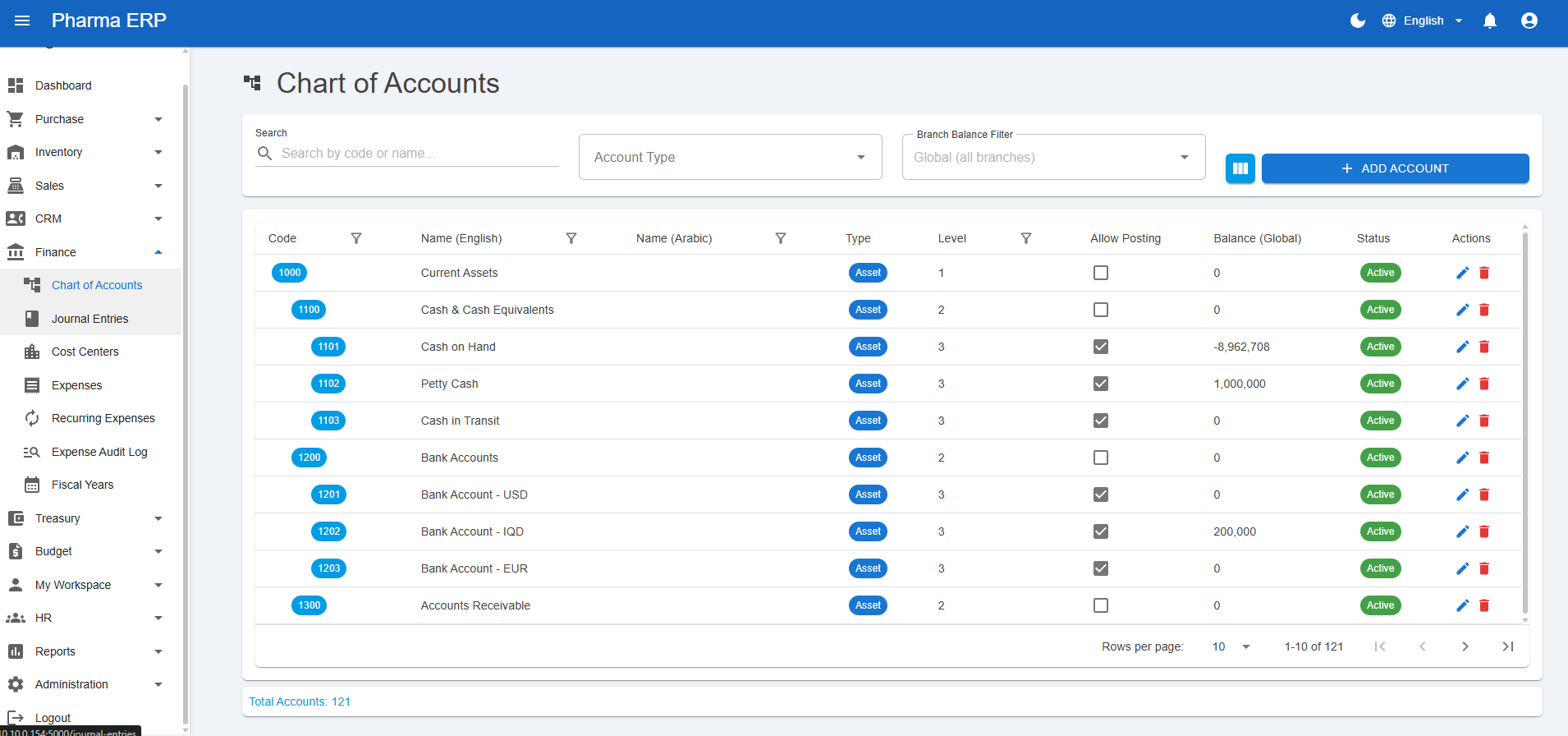The height and width of the screenshot is (736, 1568).
Task: Click account code 1200 chip
Action: (309, 458)
